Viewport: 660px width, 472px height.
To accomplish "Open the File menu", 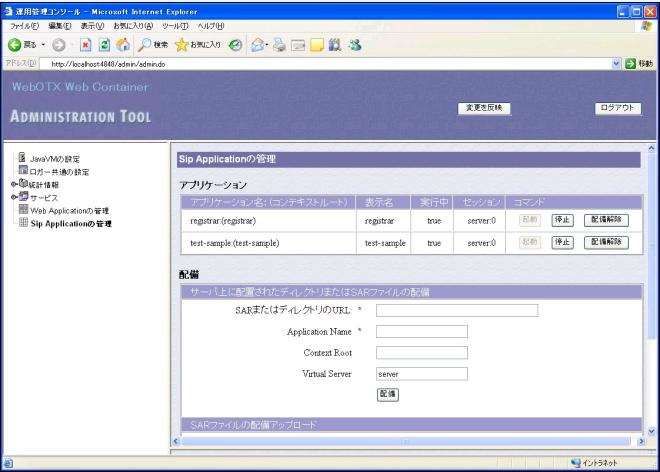I will [24, 26].
